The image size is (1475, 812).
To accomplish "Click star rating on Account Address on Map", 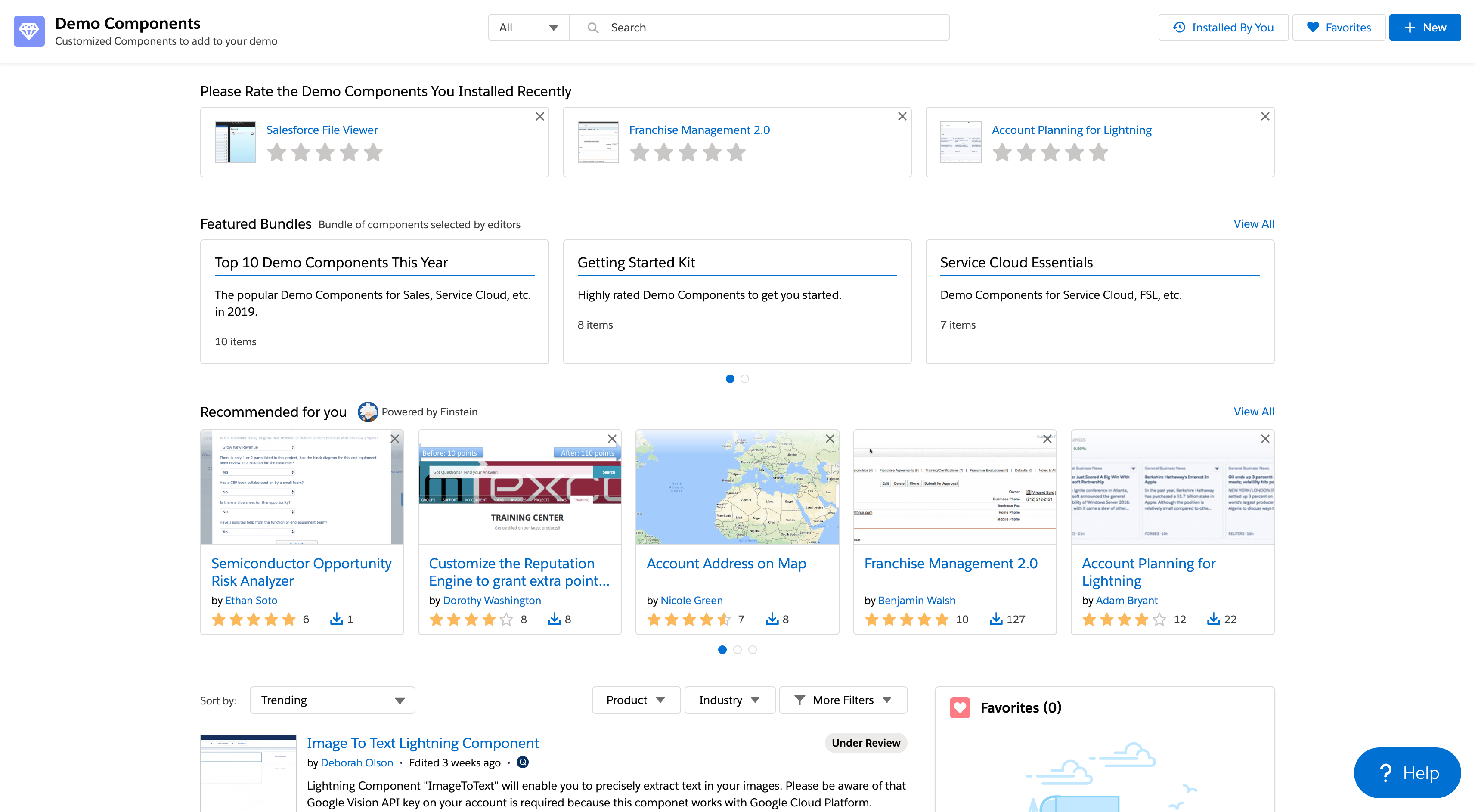I will (x=689, y=619).
